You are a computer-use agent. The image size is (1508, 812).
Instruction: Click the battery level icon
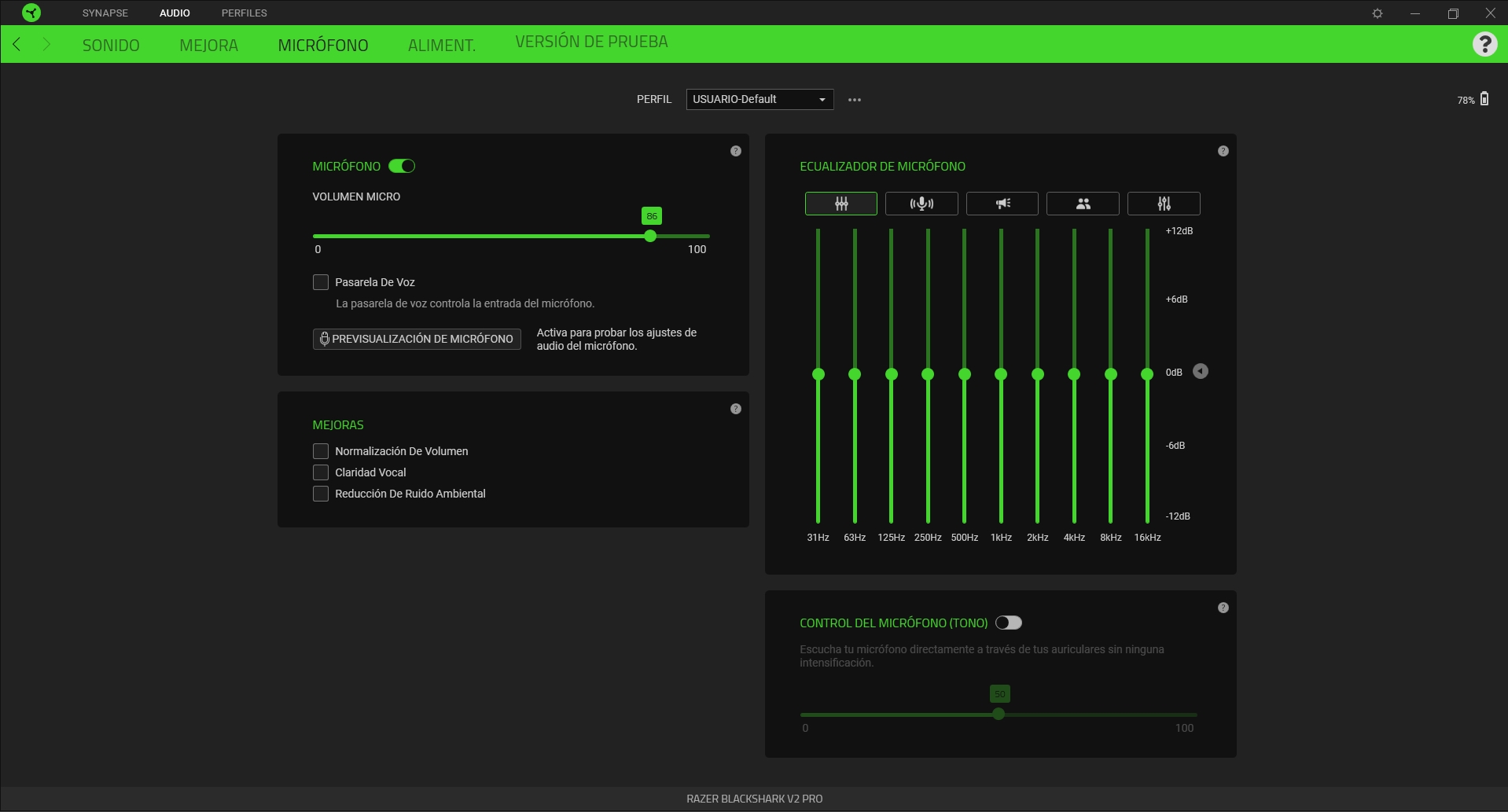coord(1484,99)
